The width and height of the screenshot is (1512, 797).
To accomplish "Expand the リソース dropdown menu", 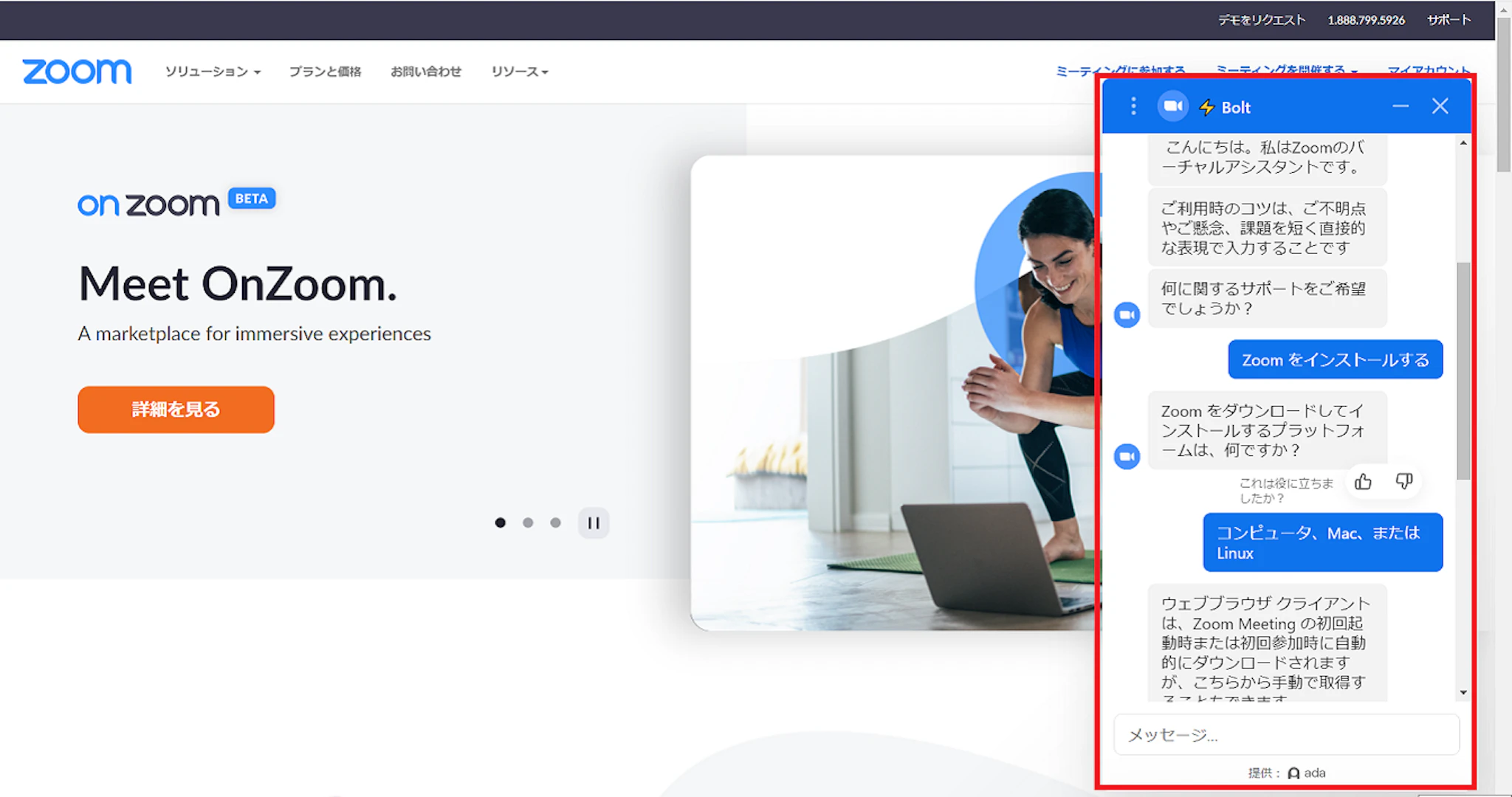I will pyautogui.click(x=520, y=72).
